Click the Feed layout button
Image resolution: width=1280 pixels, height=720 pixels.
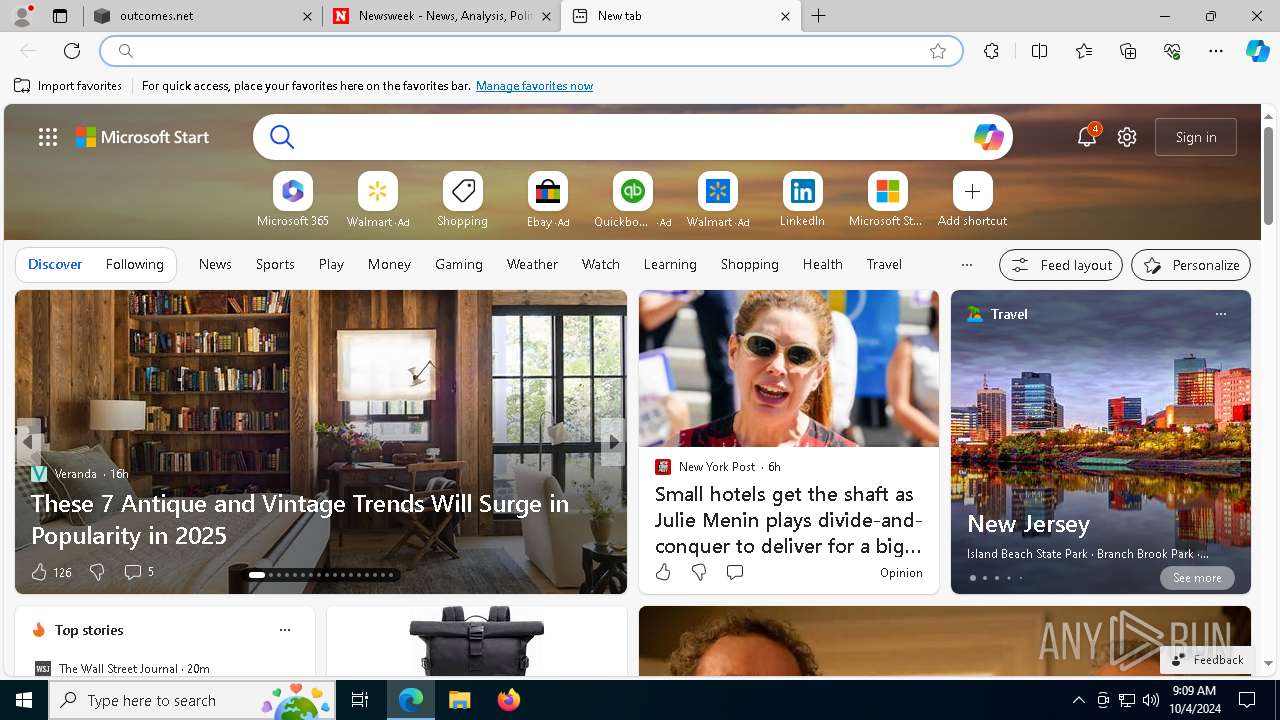tap(1061, 265)
